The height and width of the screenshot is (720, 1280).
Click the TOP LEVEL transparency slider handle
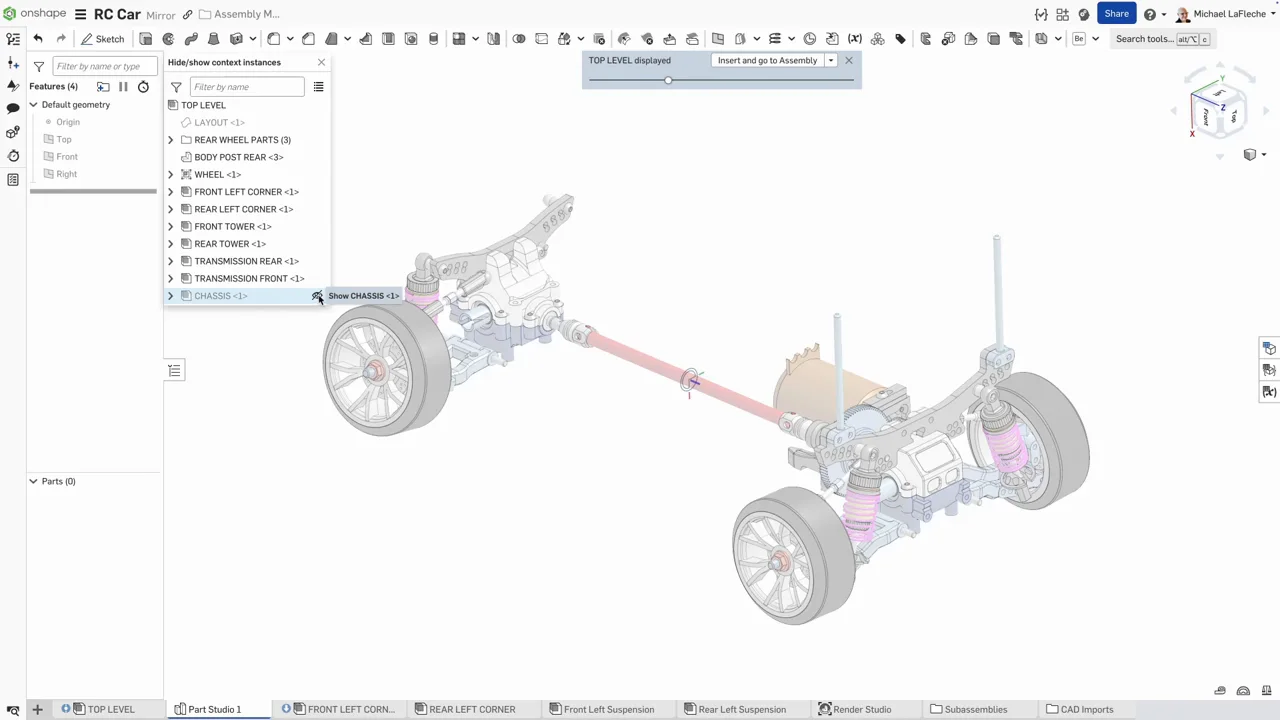pyautogui.click(x=668, y=80)
